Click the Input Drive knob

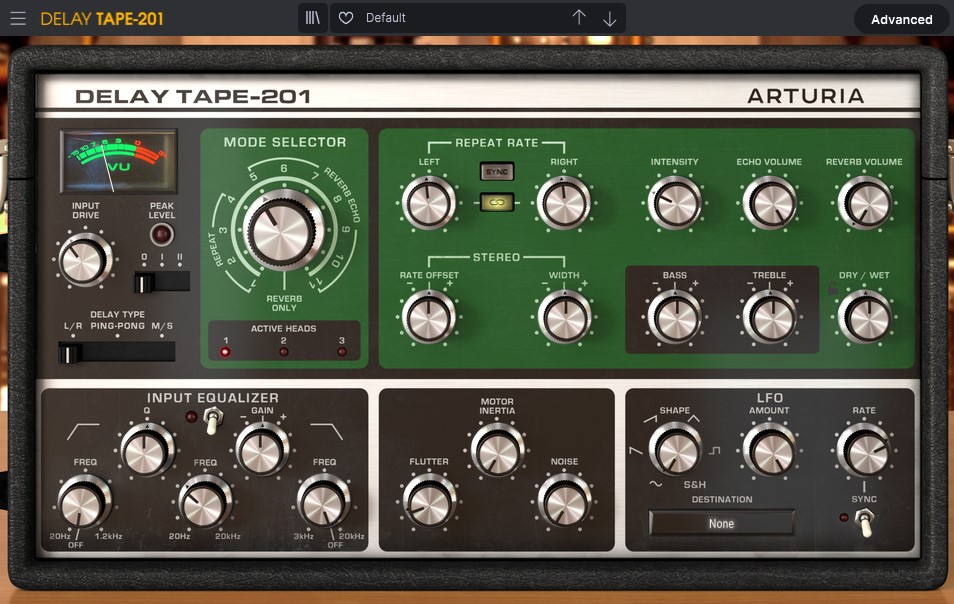tap(85, 260)
